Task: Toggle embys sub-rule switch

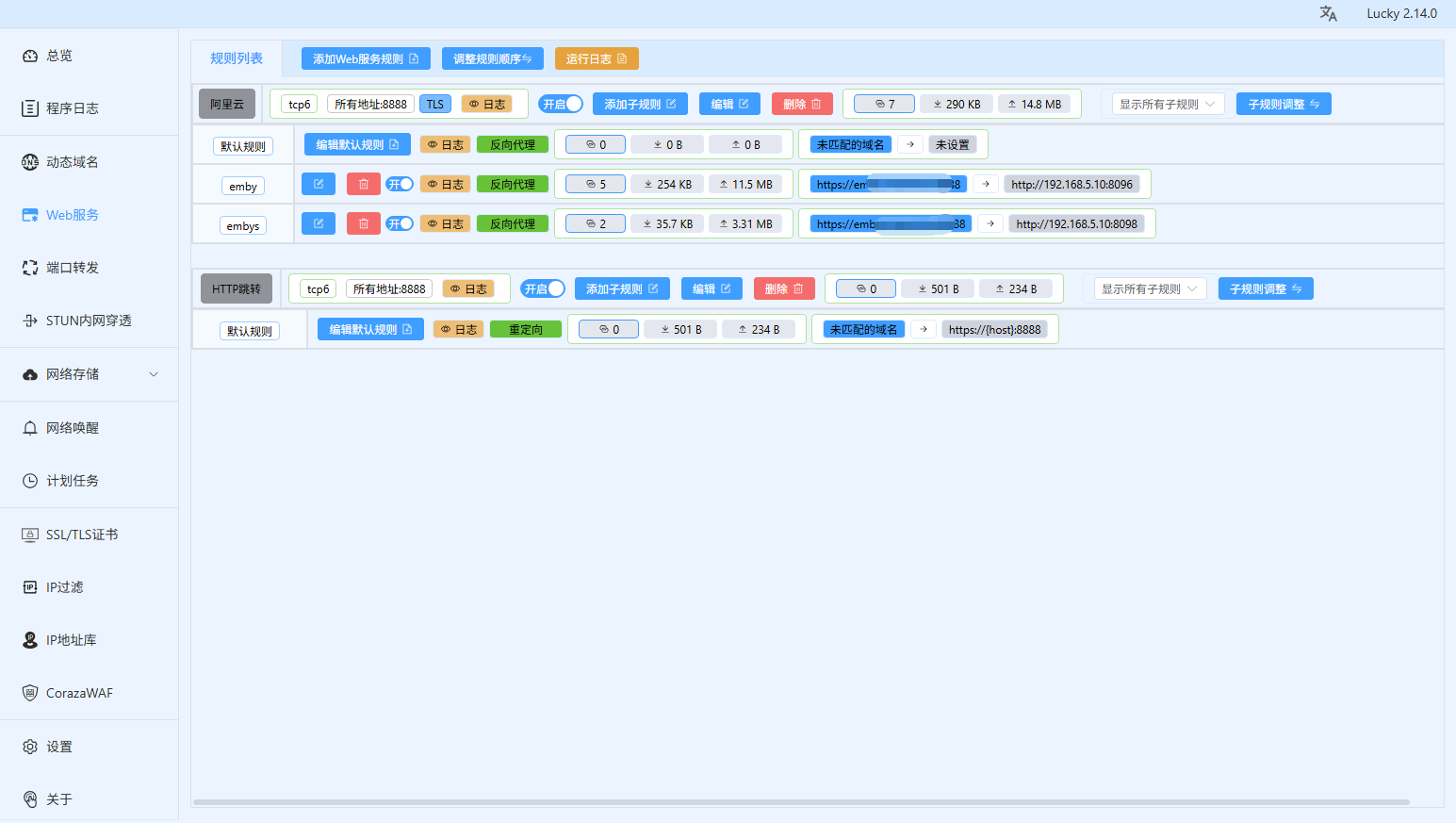Action: click(x=400, y=223)
